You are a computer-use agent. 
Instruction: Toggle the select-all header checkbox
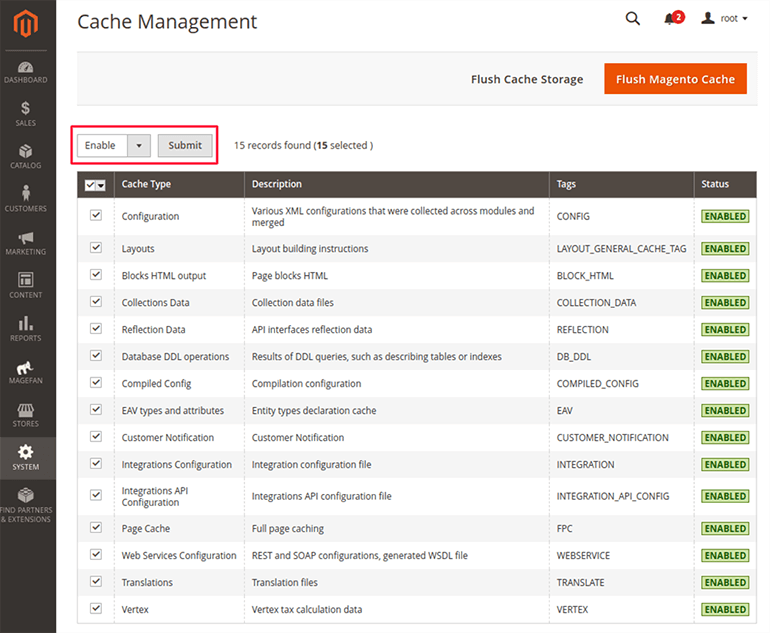click(x=90, y=185)
